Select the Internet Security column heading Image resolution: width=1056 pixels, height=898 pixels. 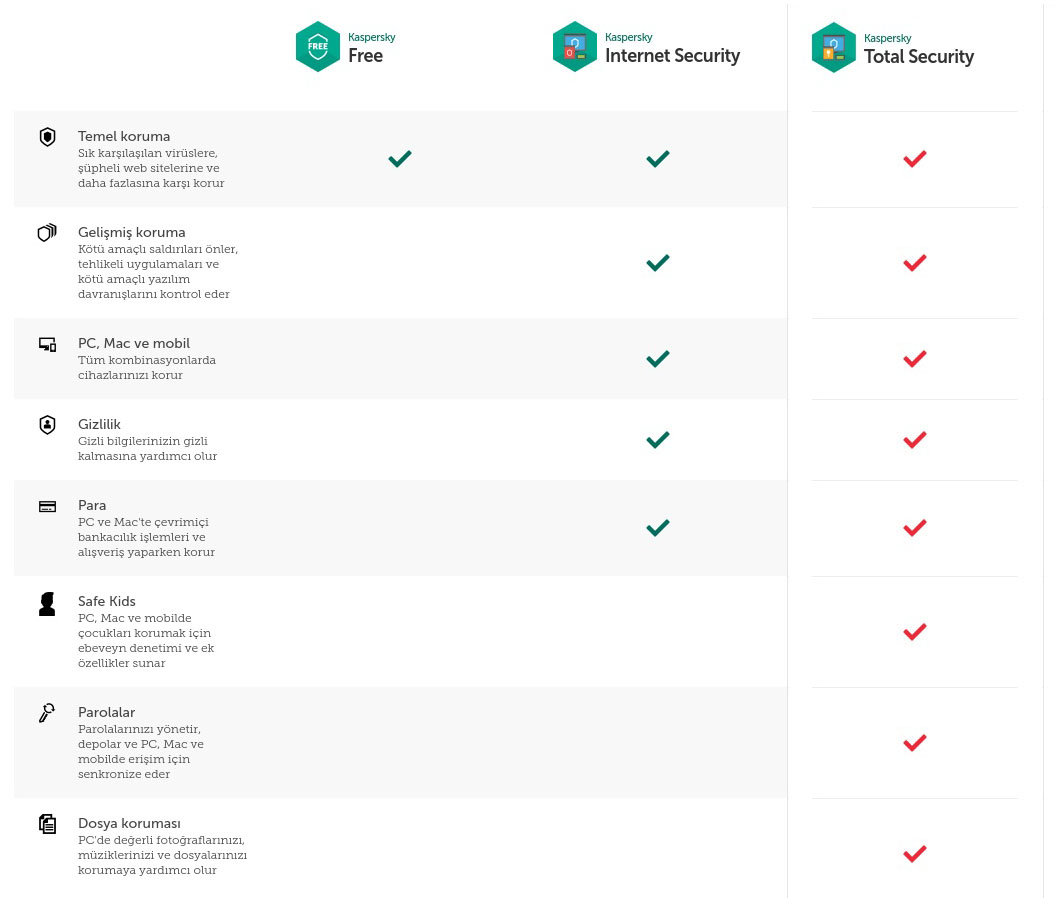click(x=672, y=56)
